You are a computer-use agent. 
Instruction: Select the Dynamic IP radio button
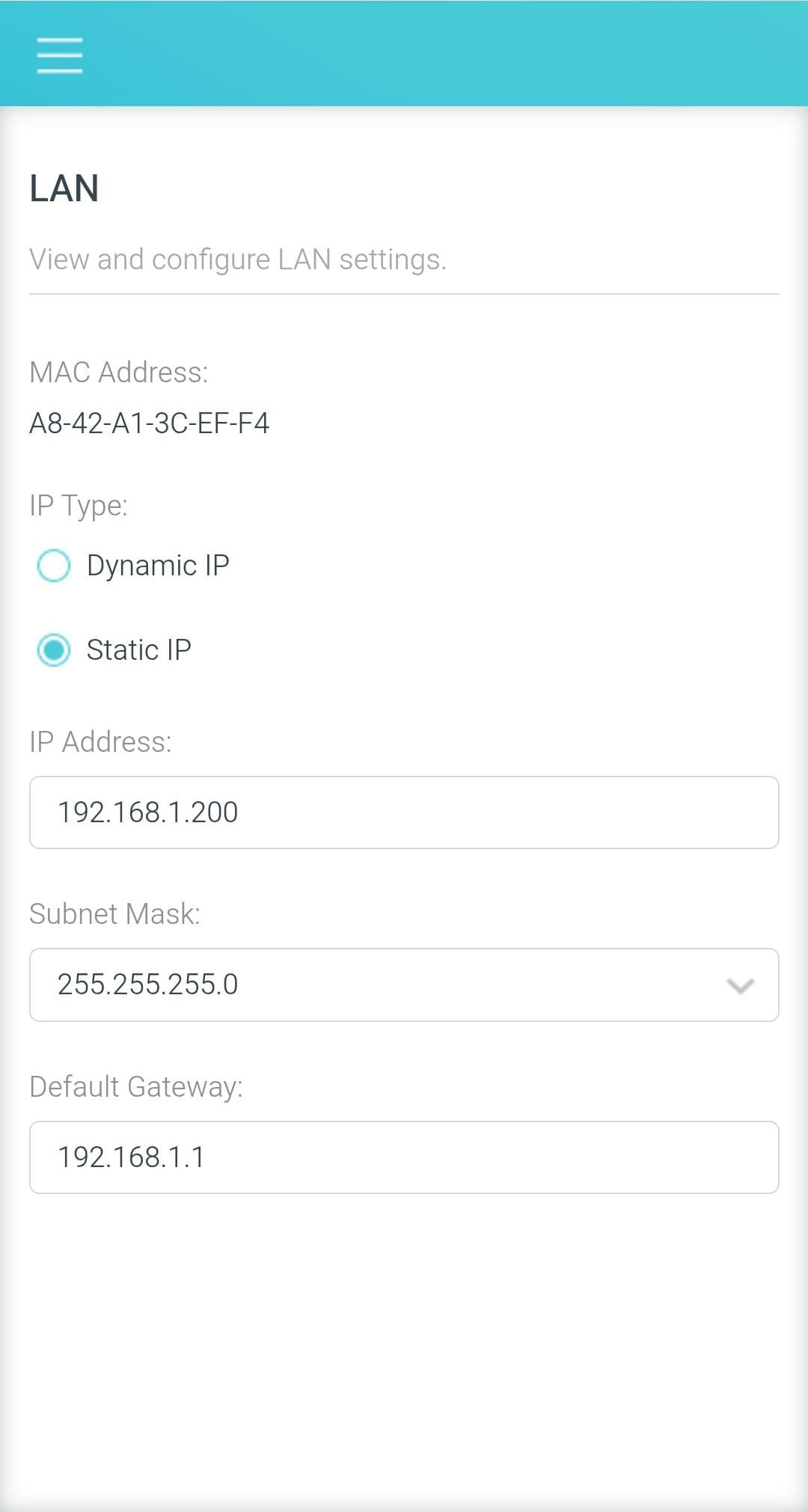[54, 566]
